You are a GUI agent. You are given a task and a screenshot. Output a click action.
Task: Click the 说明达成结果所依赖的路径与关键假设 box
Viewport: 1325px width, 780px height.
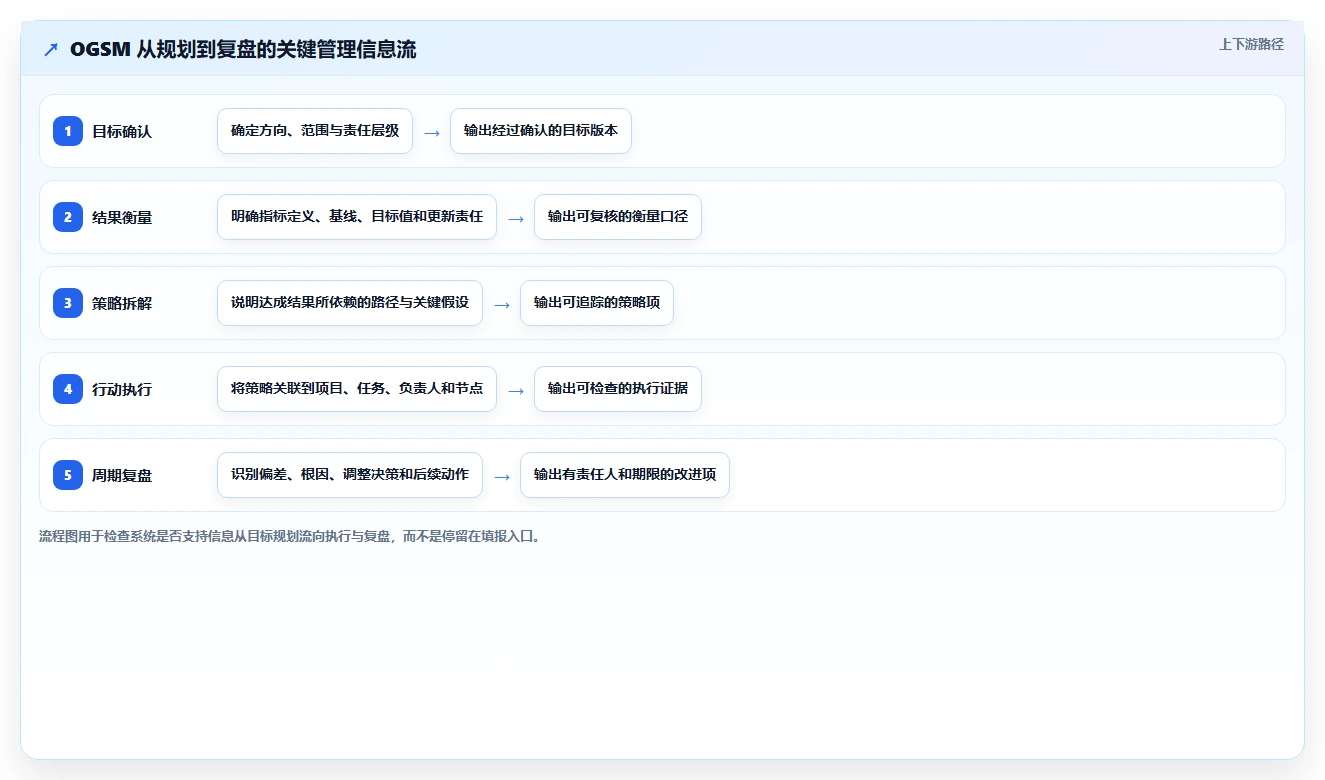click(x=350, y=303)
